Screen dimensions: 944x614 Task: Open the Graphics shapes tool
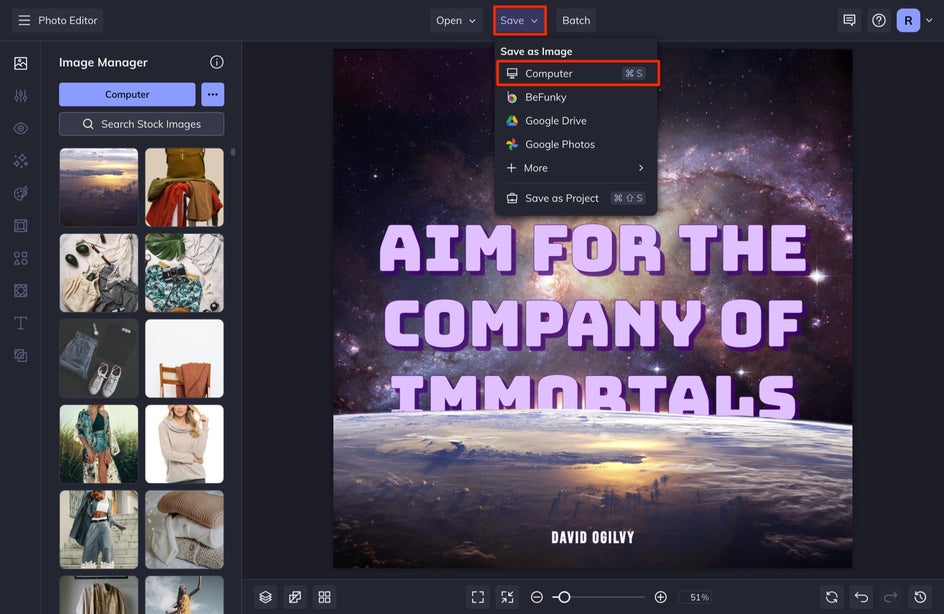point(20,258)
